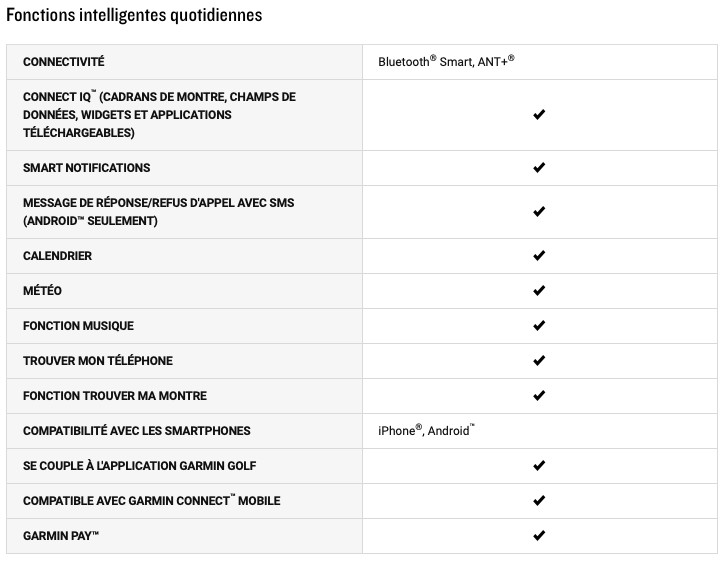This screenshot has width=727, height=568.
Task: Click the checkmark in the Connect IQ row
Action: click(539, 115)
